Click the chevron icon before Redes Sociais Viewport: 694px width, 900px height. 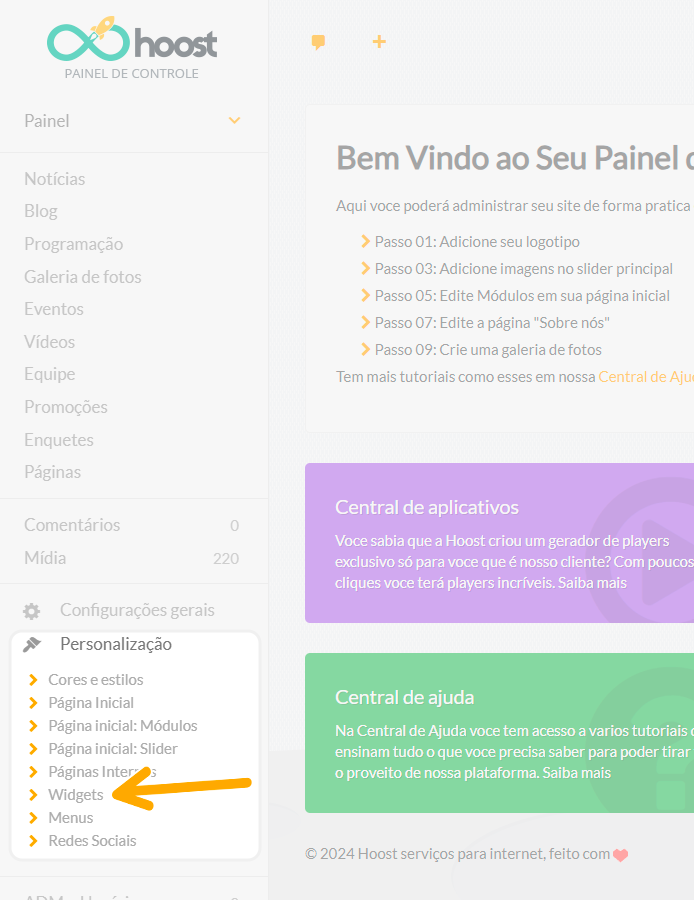tap(33, 841)
